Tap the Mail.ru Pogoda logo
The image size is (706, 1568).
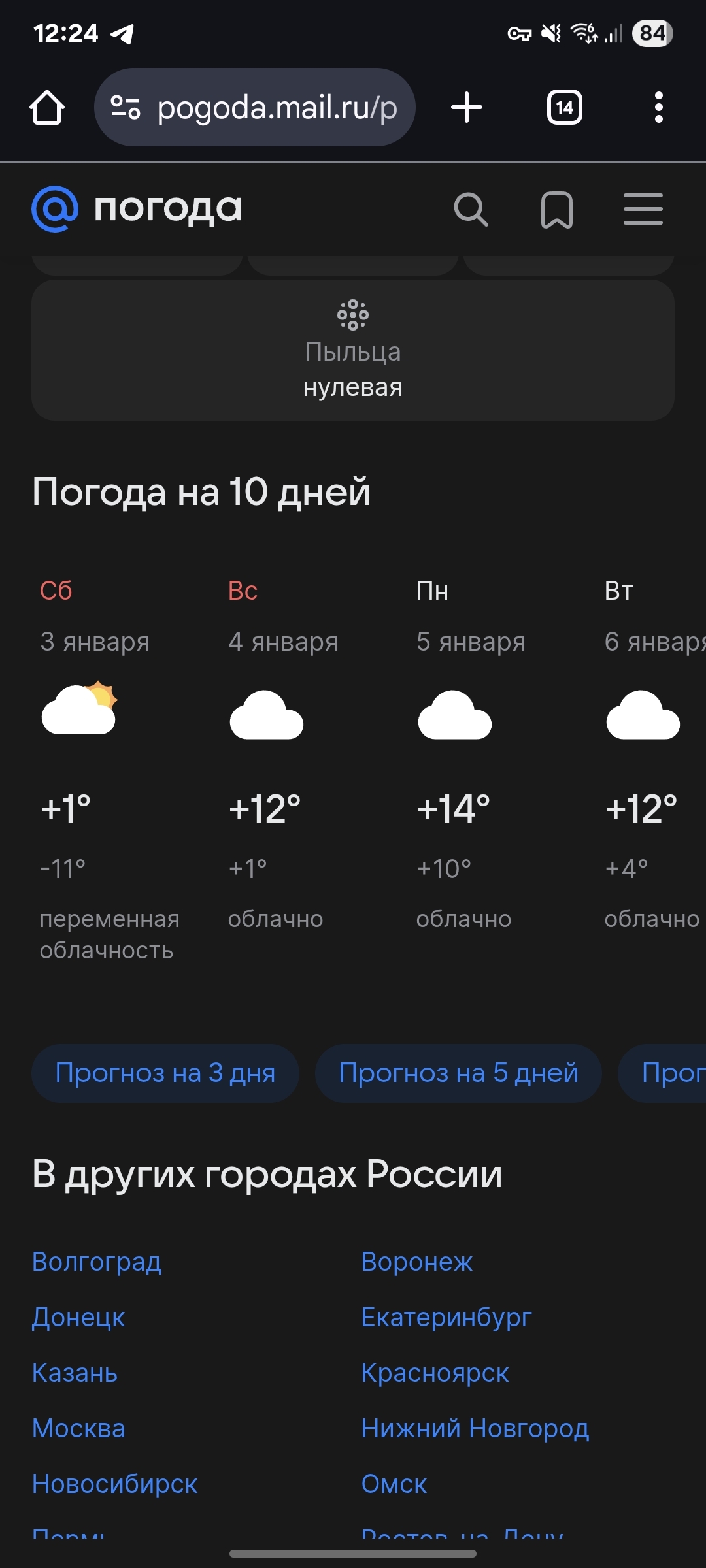(137, 210)
